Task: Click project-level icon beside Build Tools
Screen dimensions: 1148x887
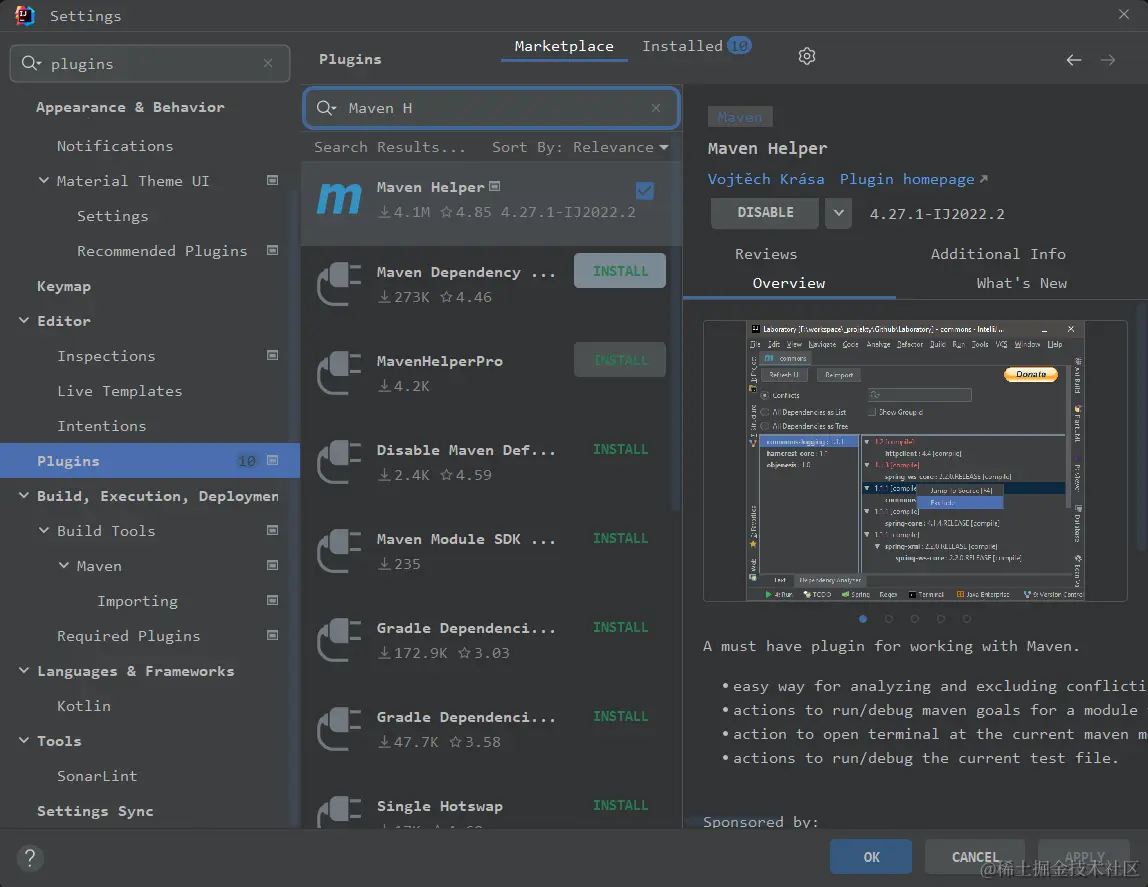Action: (x=272, y=530)
